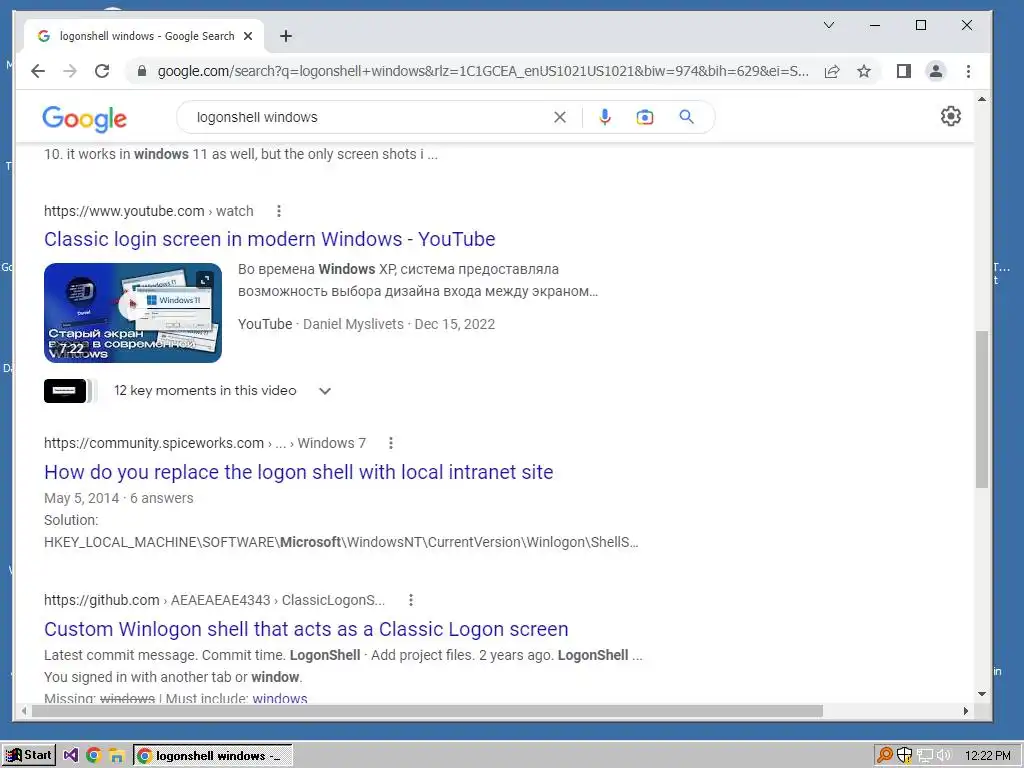Open Classic login screen in modern Windows link
1024x768 pixels.
(270, 239)
